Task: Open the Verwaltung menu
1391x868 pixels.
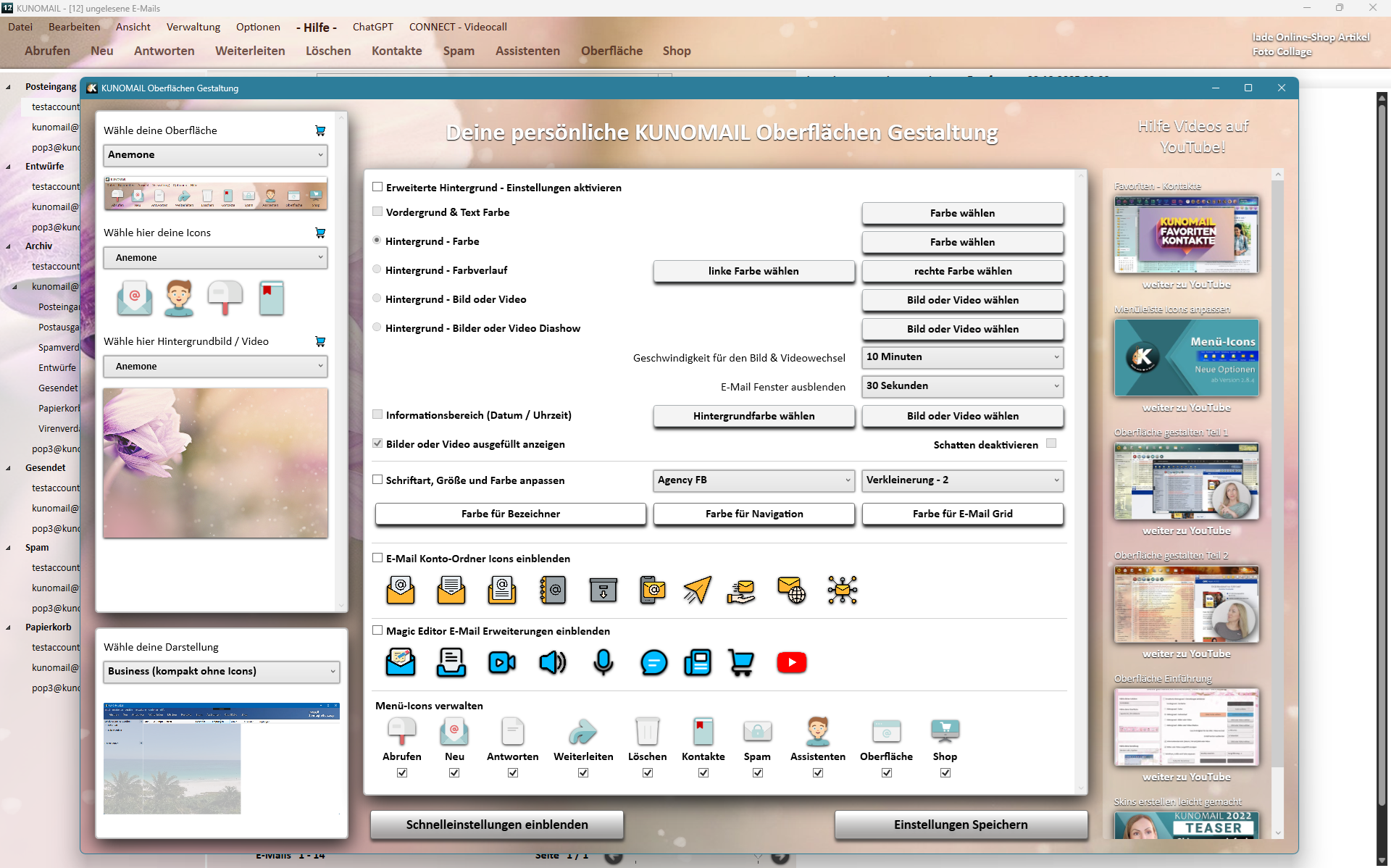Action: (x=193, y=27)
